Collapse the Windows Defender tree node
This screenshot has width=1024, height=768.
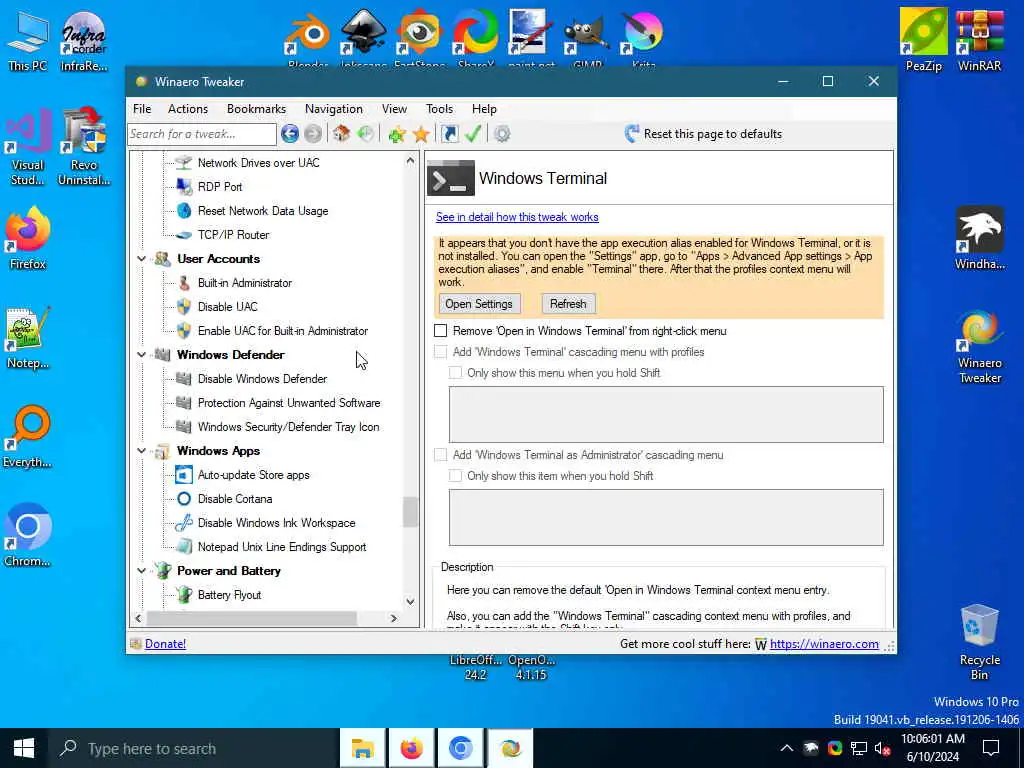pos(142,355)
